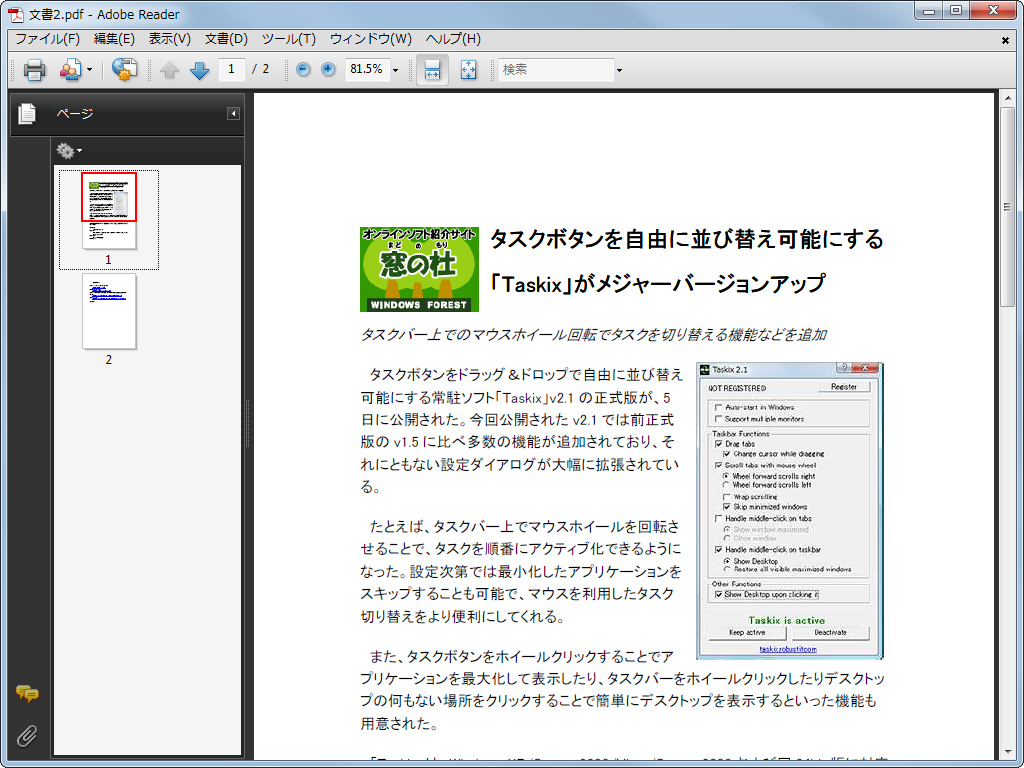Select the page 2 thumbnail
The width and height of the screenshot is (1024, 768).
click(109, 312)
